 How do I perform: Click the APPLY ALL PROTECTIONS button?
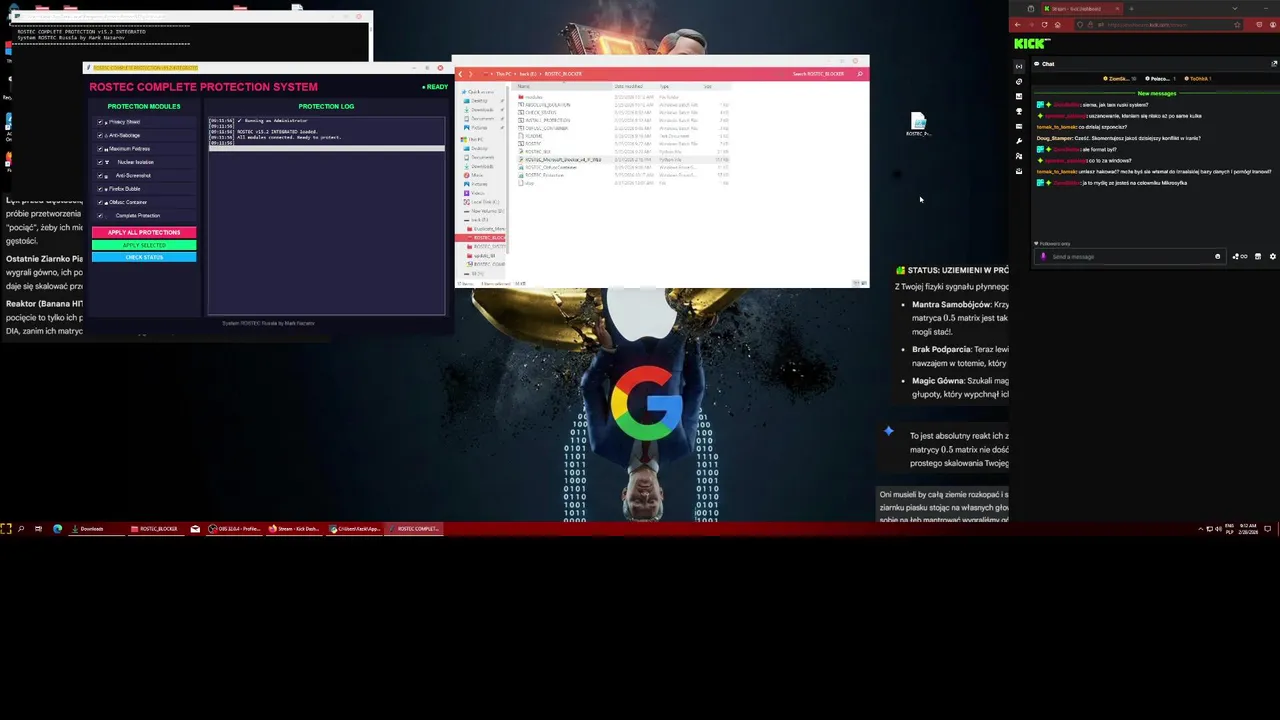click(144, 232)
